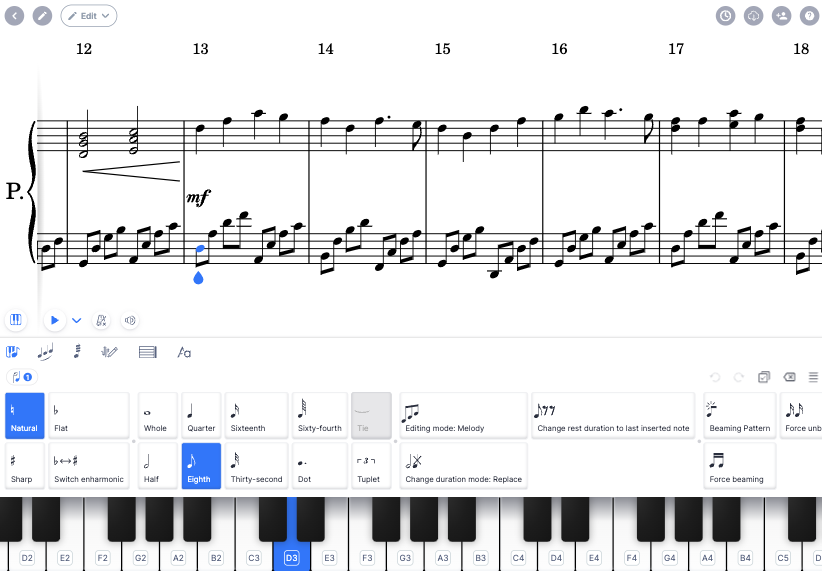Expand playback options chevron
The width and height of the screenshot is (822, 571).
click(x=77, y=320)
